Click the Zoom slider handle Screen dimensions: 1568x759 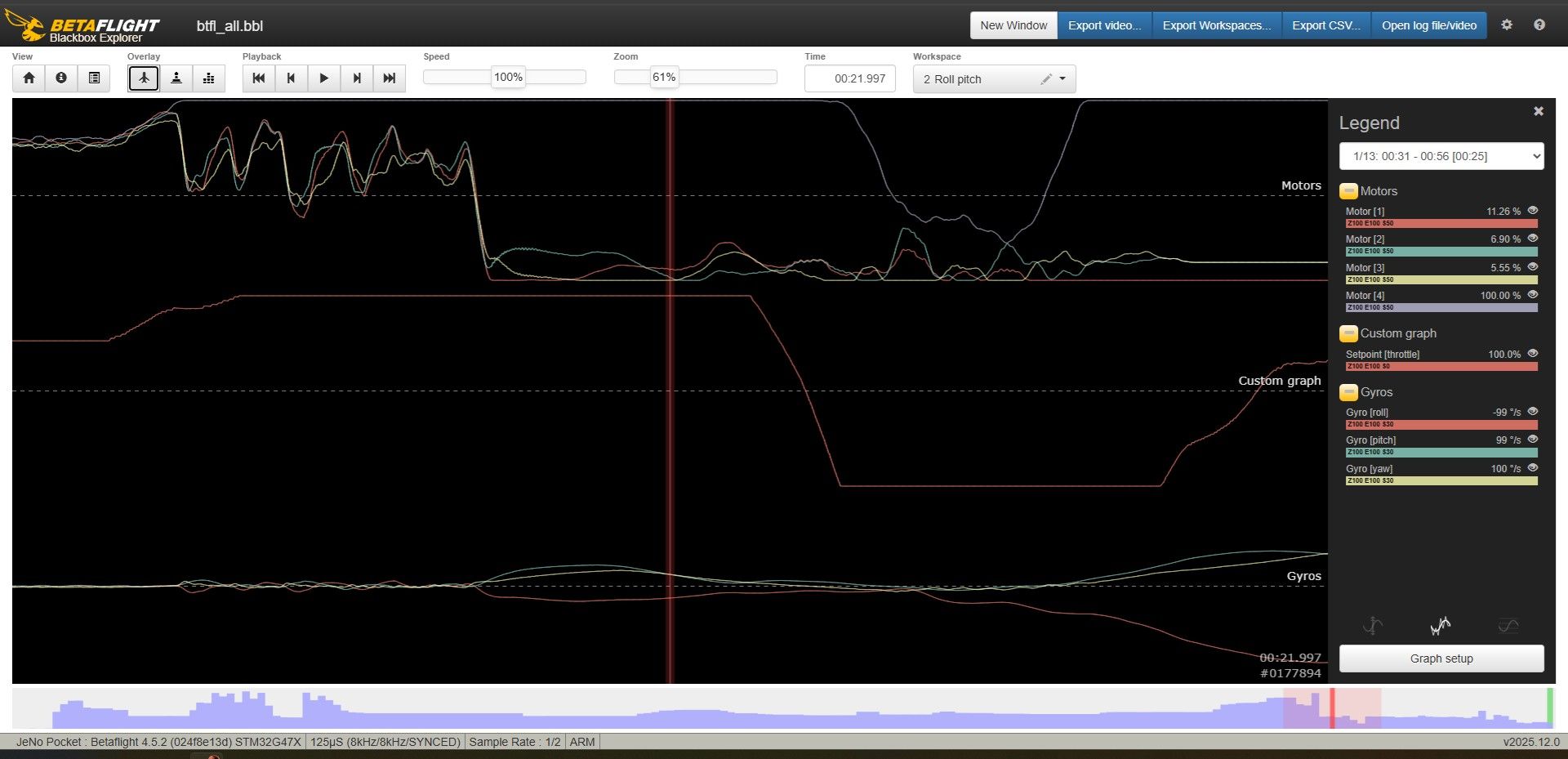664,78
